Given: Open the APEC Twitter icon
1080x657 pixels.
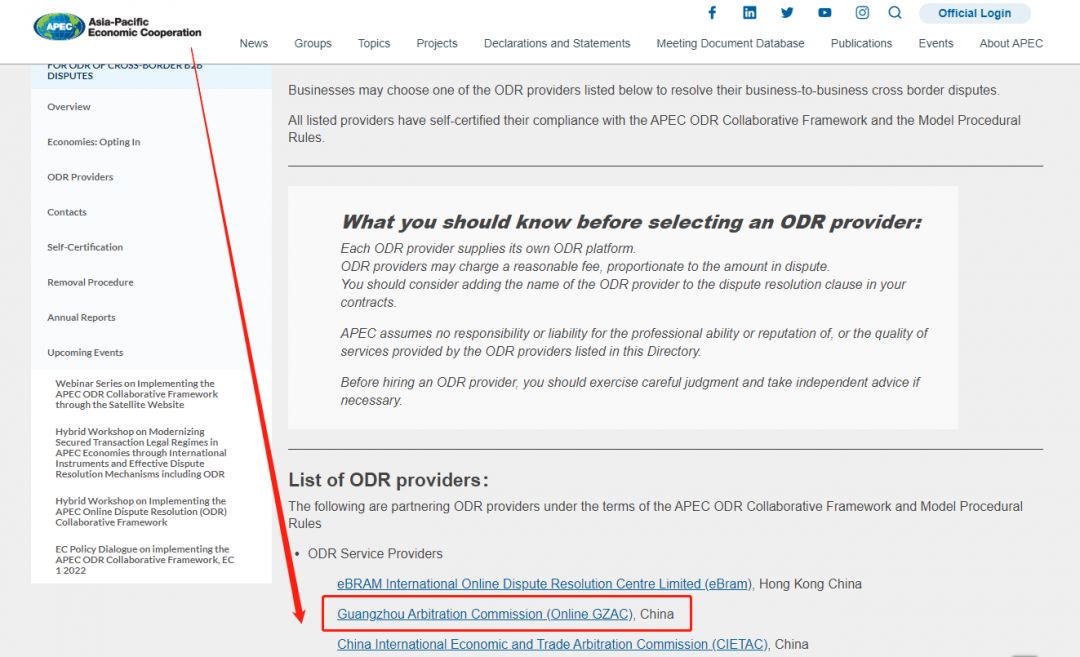Looking at the screenshot, I should click(787, 12).
